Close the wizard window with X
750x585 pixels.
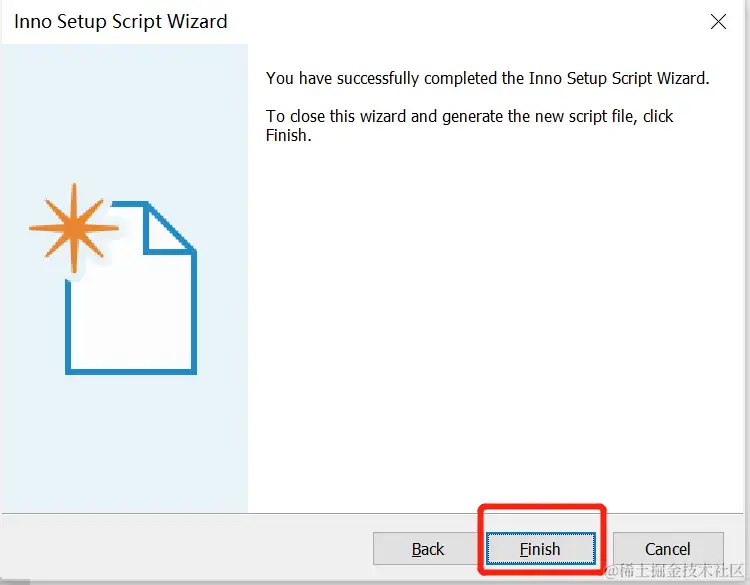point(718,22)
